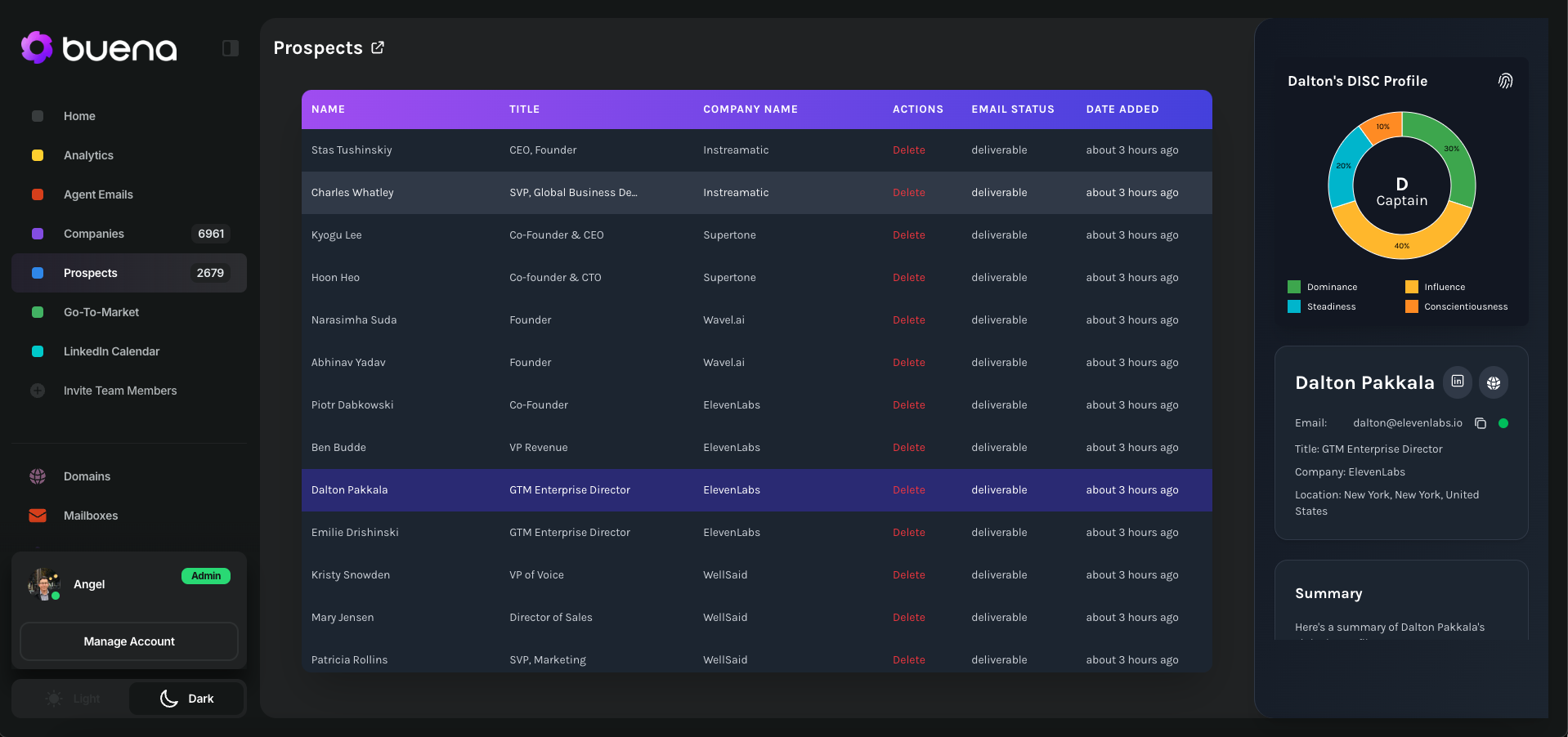Delete Hoon Heo prospect
The height and width of the screenshot is (737, 1568).
909,278
